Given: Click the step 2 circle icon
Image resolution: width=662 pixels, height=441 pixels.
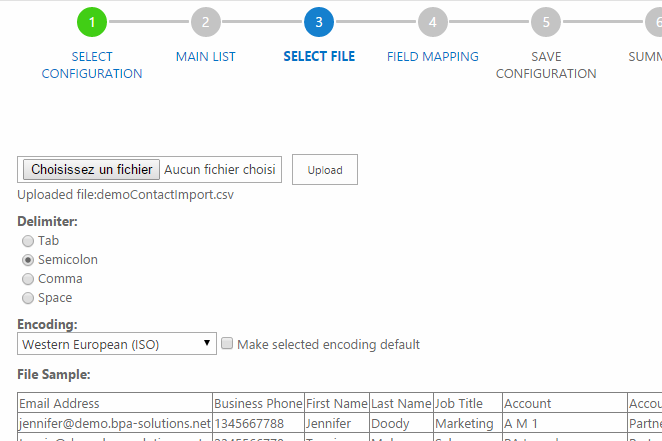Looking at the screenshot, I should [x=205, y=21].
